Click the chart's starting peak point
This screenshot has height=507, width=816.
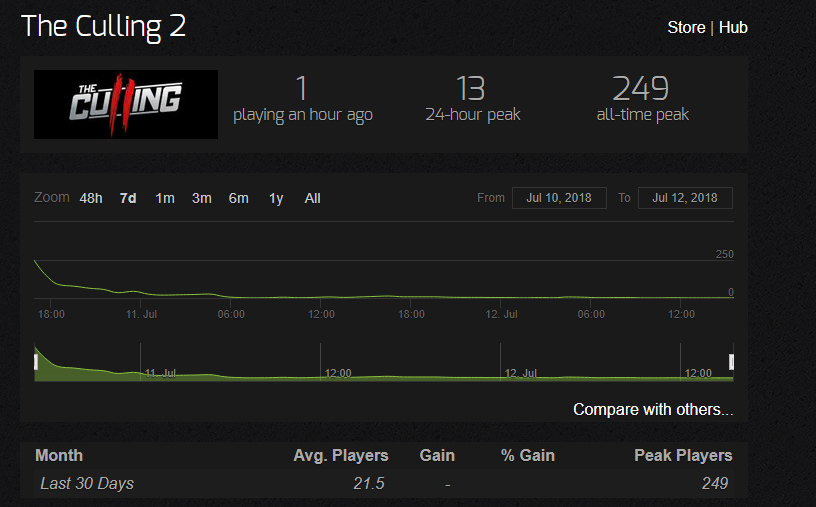35,261
